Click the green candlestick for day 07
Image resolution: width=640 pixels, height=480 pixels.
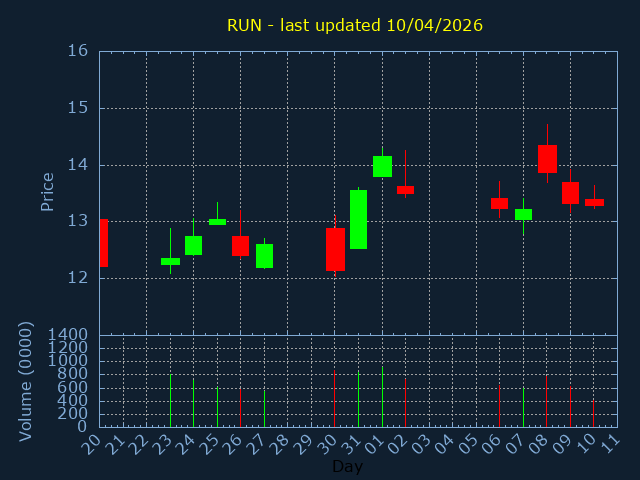(x=523, y=214)
